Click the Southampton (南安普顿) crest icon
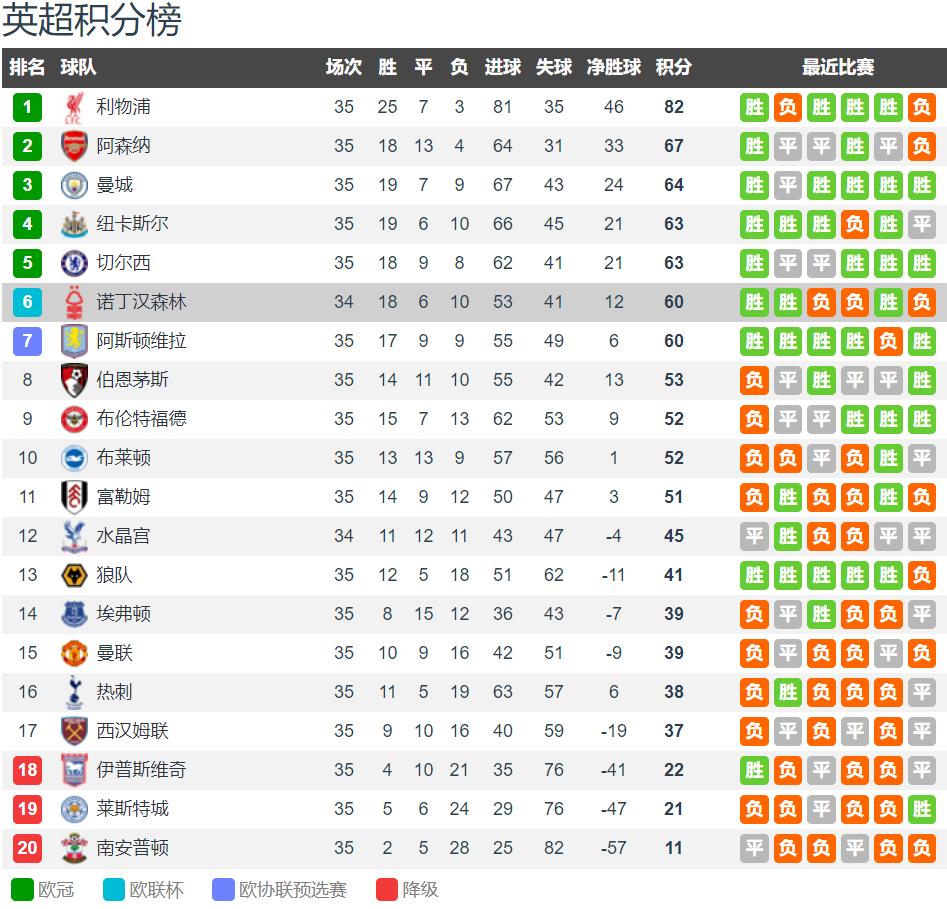Screen dimensions: 947x909 pos(74,848)
